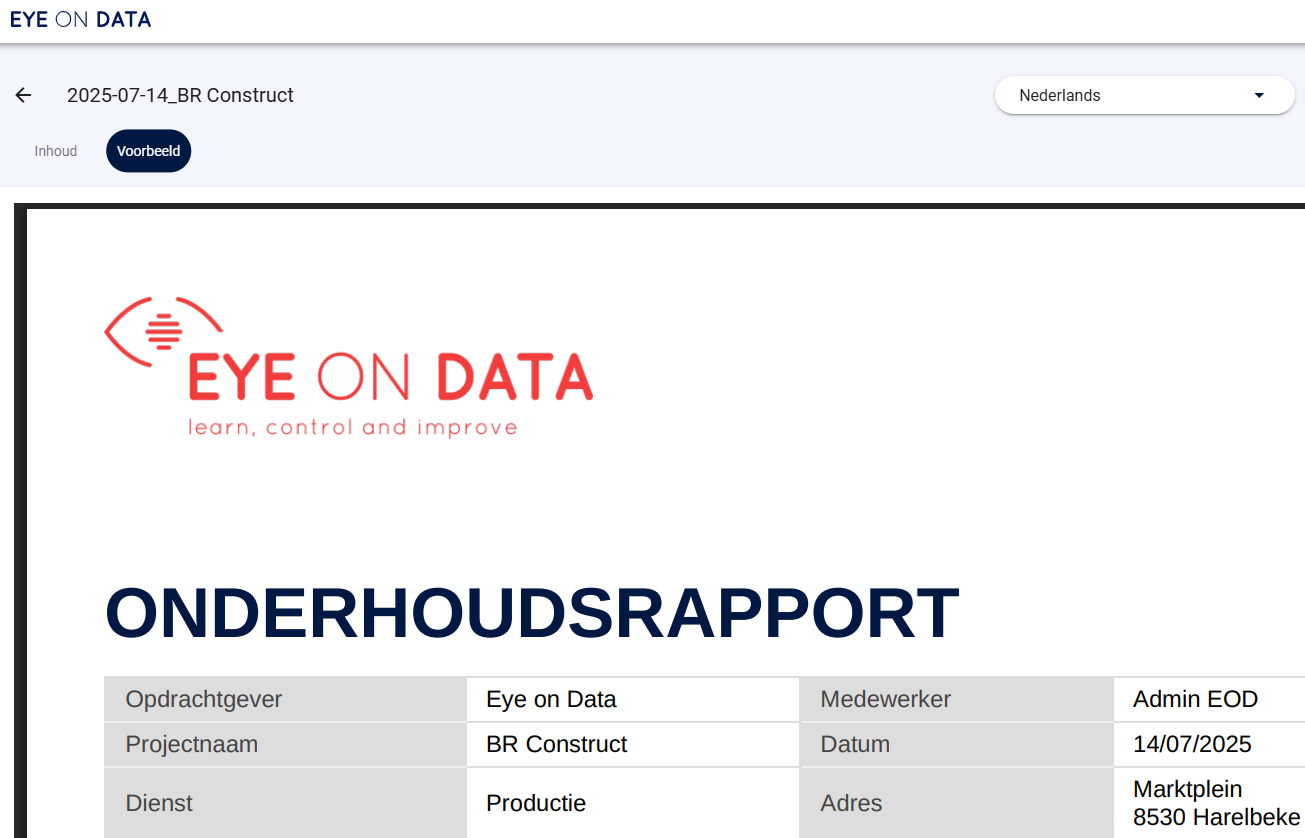Open the Nederlands language dropdown
1305x838 pixels.
click(x=1143, y=95)
